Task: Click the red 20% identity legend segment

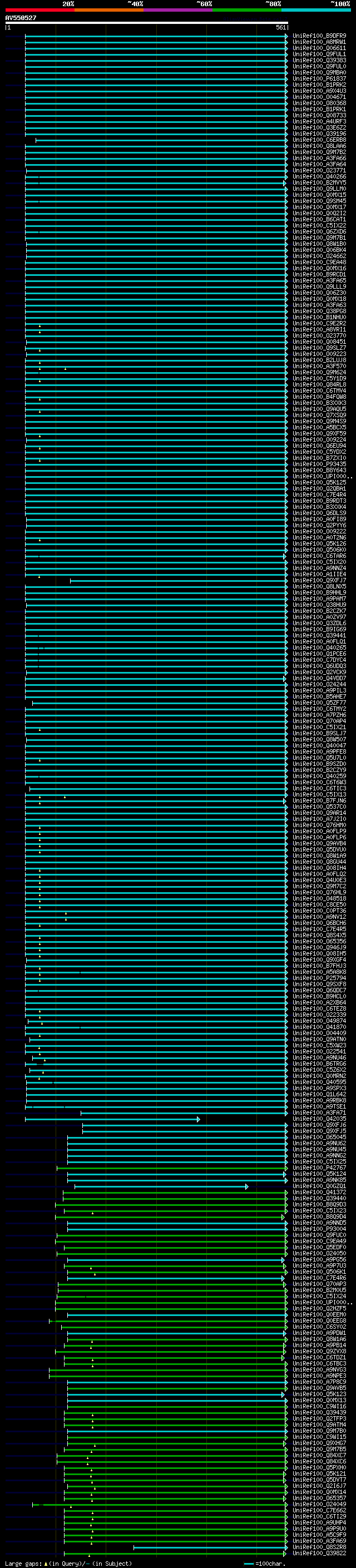Action: (x=40, y=10)
